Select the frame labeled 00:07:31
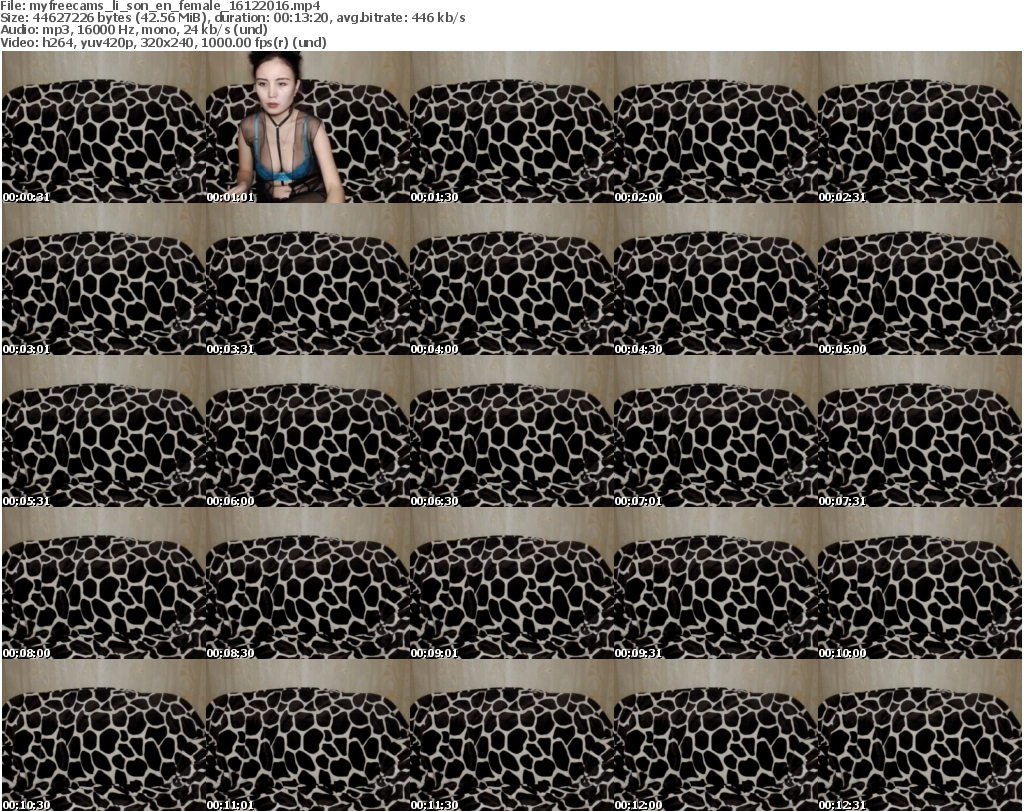 click(919, 431)
